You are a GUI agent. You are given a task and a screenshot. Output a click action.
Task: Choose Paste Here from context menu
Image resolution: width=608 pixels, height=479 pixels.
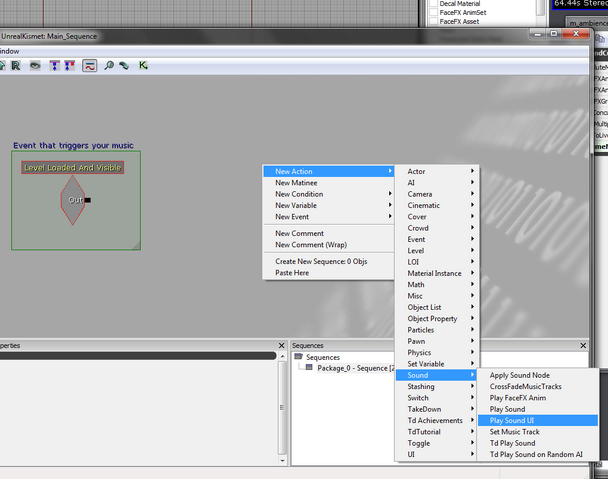(328, 273)
